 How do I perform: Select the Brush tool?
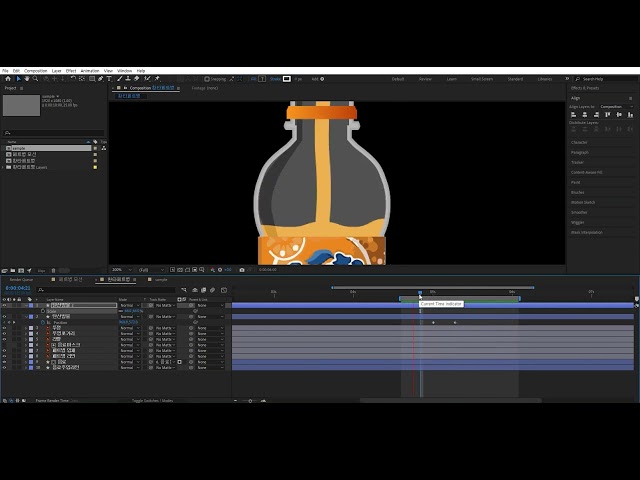coord(120,79)
